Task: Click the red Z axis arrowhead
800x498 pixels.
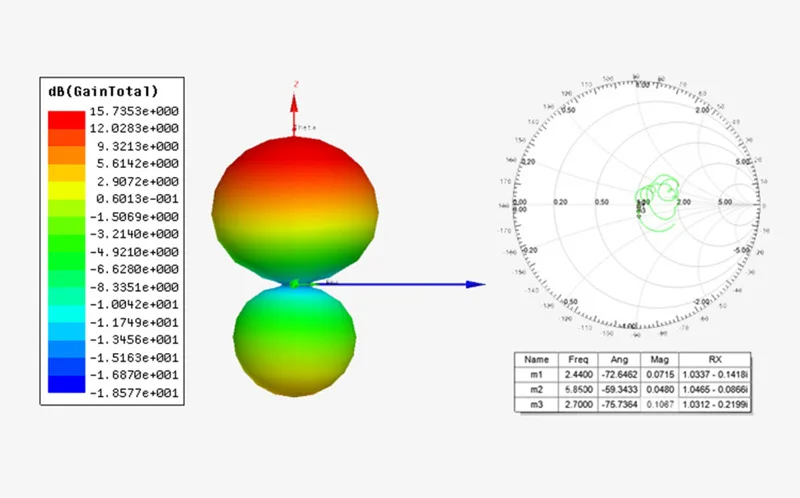Action: (x=294, y=104)
